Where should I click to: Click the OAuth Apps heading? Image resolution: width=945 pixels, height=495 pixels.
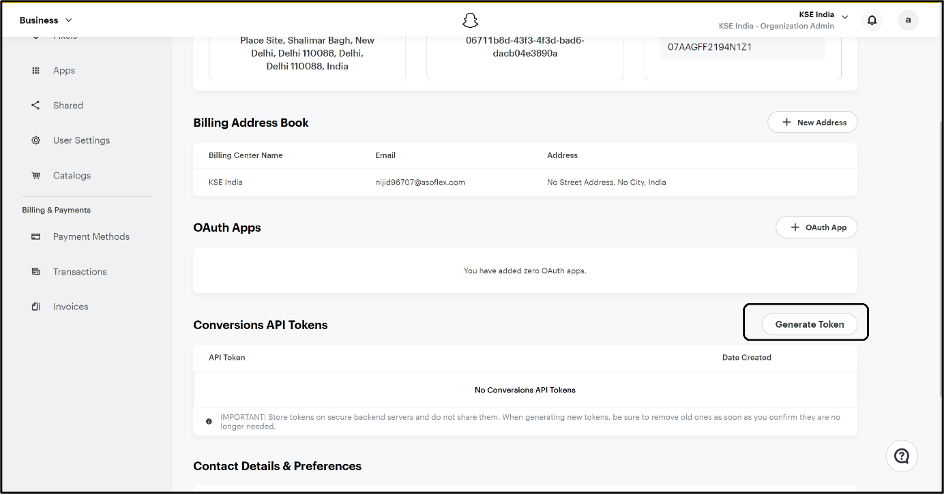pyautogui.click(x=227, y=228)
